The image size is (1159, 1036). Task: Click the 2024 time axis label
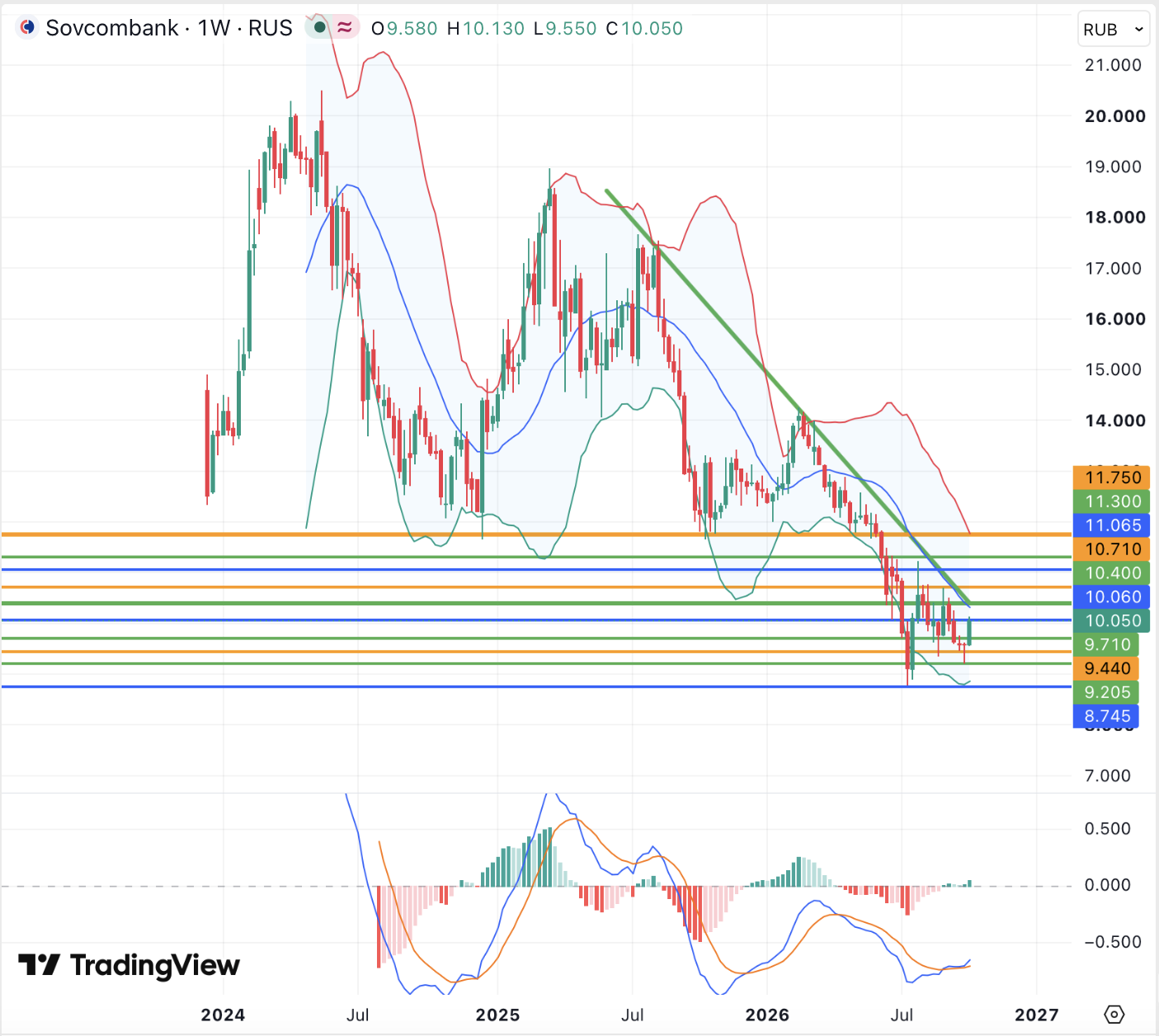223,1015
